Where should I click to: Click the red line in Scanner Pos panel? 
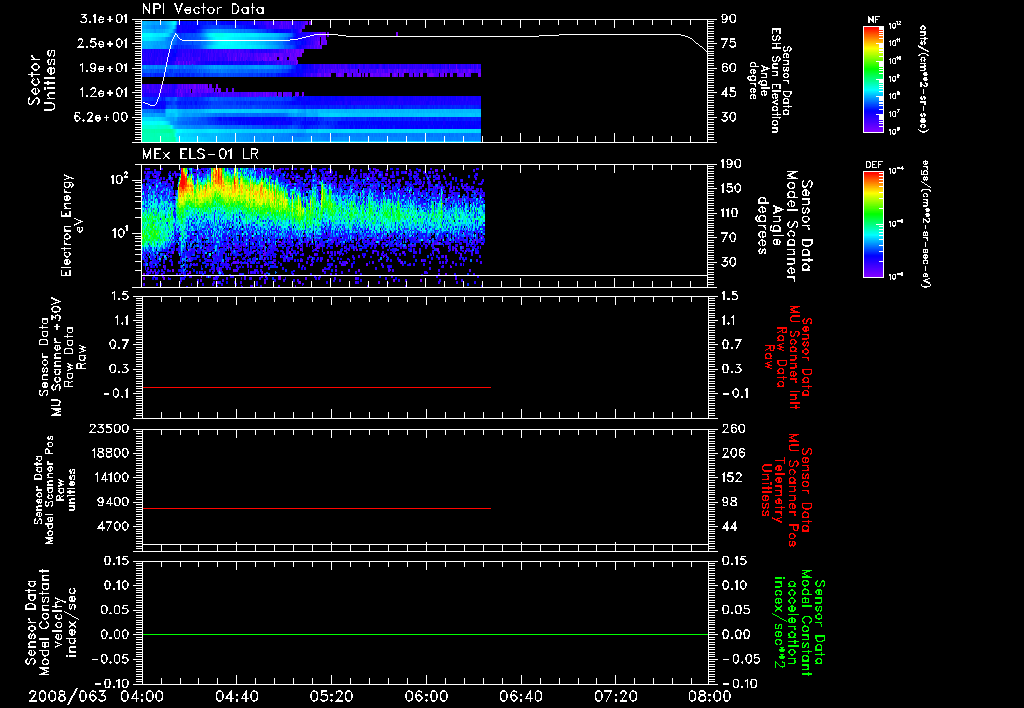tap(316, 508)
